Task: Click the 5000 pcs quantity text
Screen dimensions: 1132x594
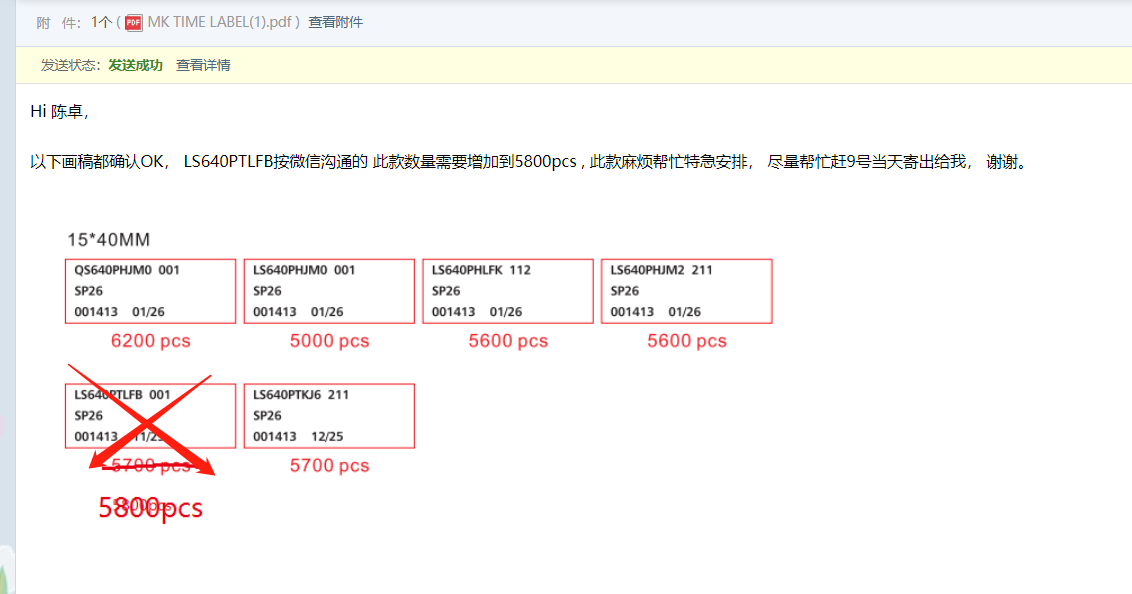Action: click(329, 341)
